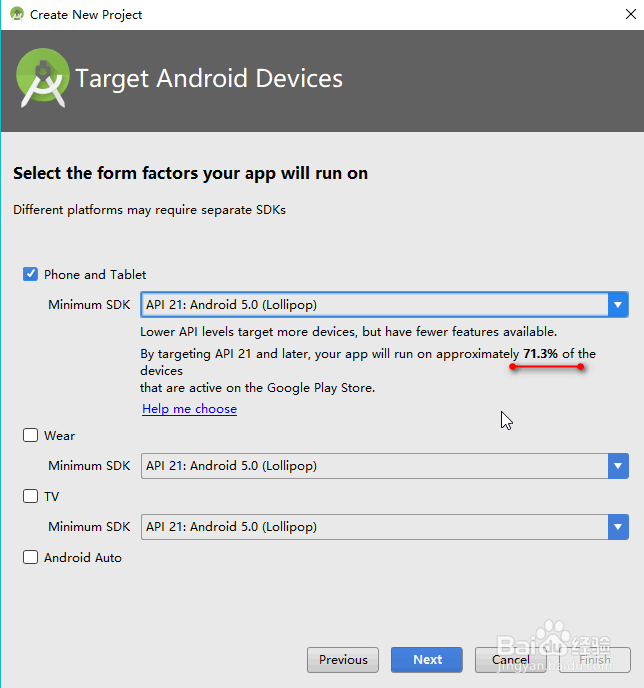Click the 'Lower API levels target more devices' line

tap(348, 332)
